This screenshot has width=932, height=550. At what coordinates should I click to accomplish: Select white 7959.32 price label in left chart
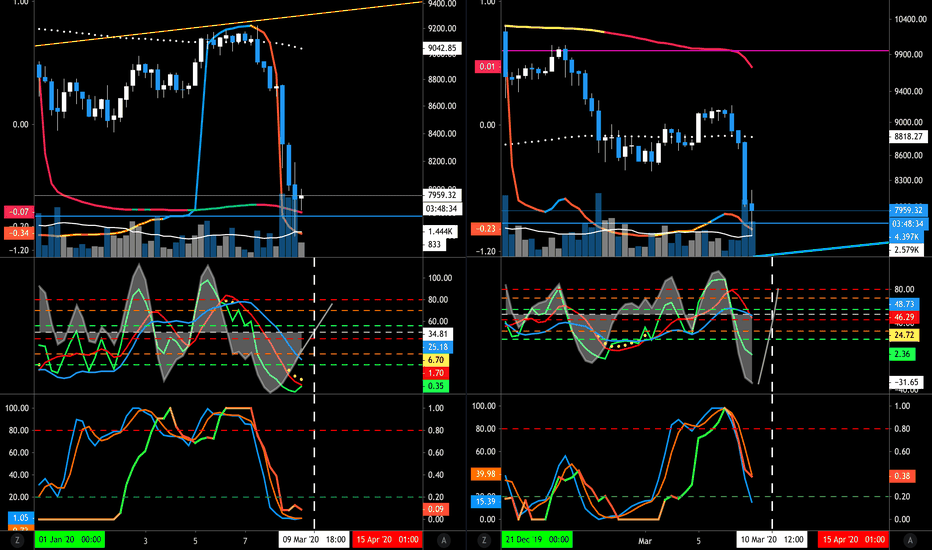click(442, 195)
